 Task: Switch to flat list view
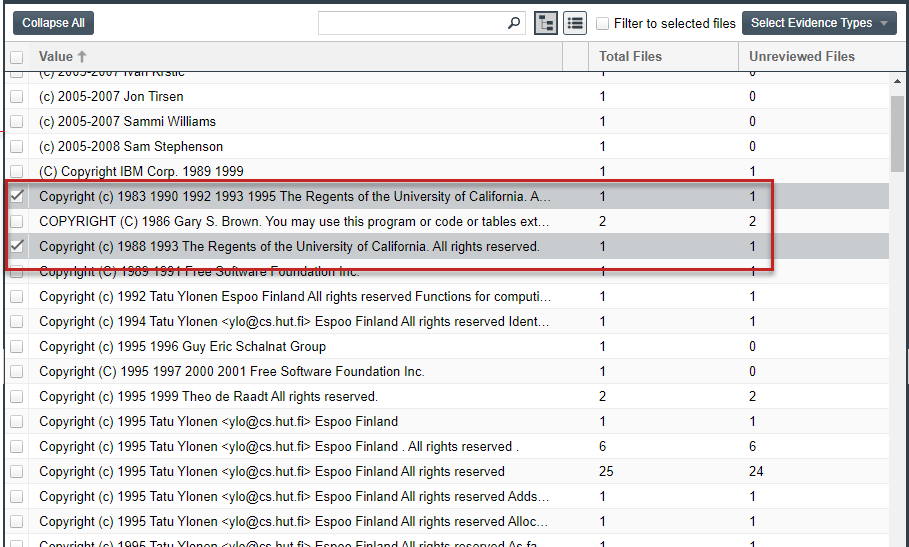575,23
